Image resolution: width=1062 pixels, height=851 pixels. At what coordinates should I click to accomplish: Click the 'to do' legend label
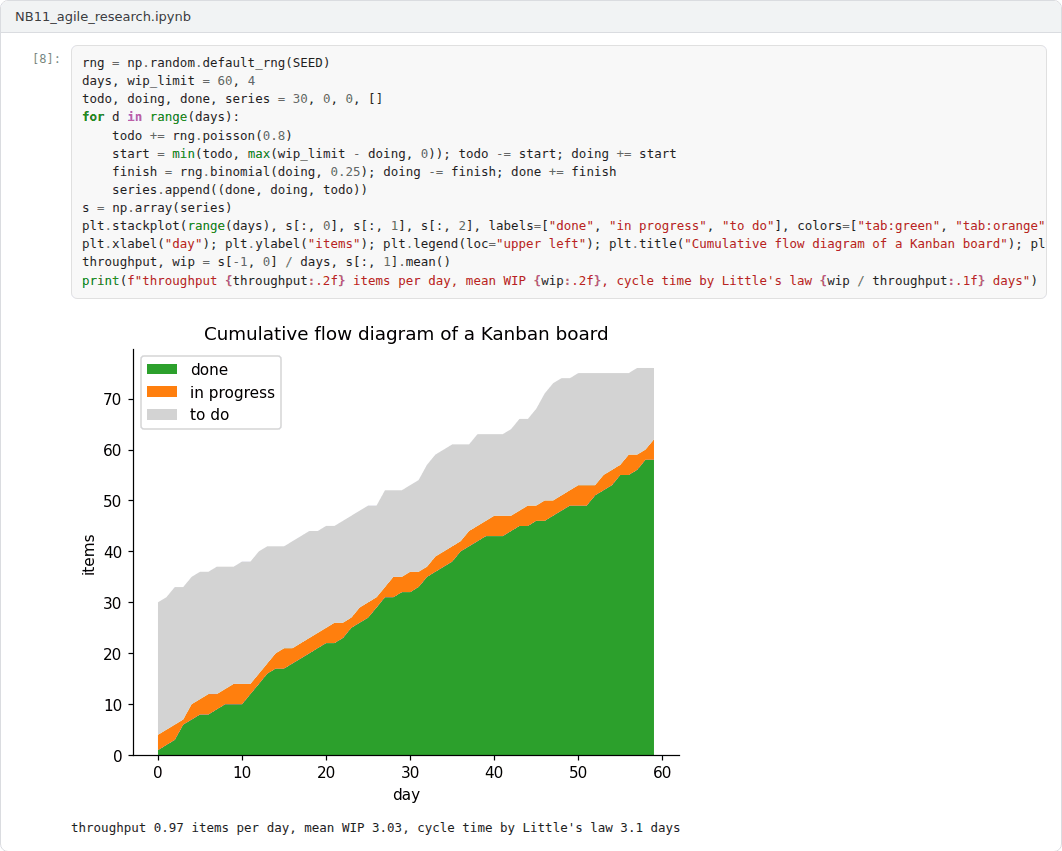209,415
